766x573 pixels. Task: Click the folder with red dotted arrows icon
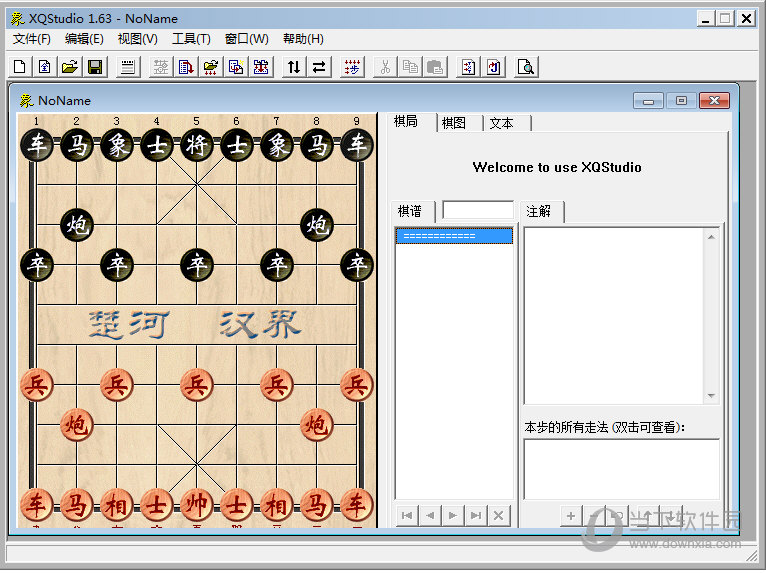(x=211, y=66)
